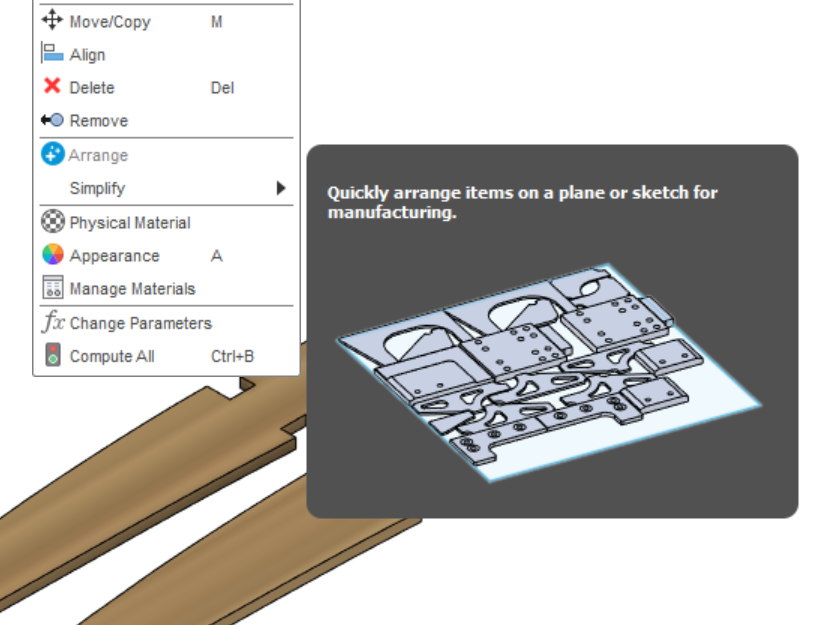The width and height of the screenshot is (816, 625).
Task: Select the Change Parameters text entry
Action: pos(140,323)
